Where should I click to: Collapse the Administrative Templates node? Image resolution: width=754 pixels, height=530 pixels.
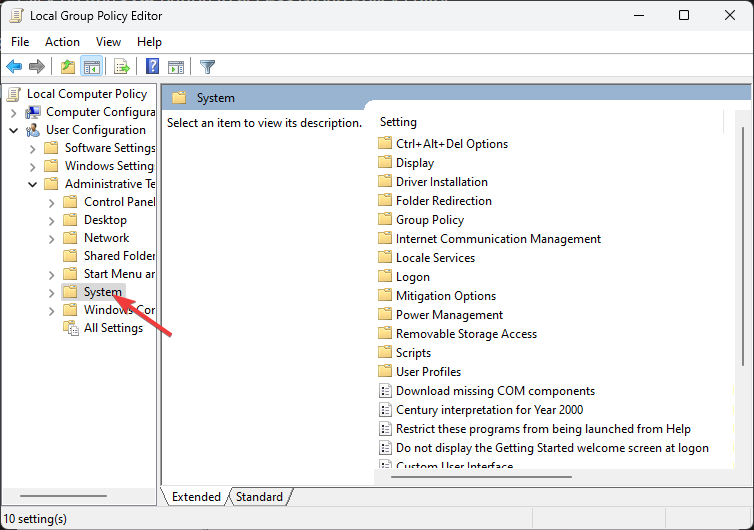point(32,184)
